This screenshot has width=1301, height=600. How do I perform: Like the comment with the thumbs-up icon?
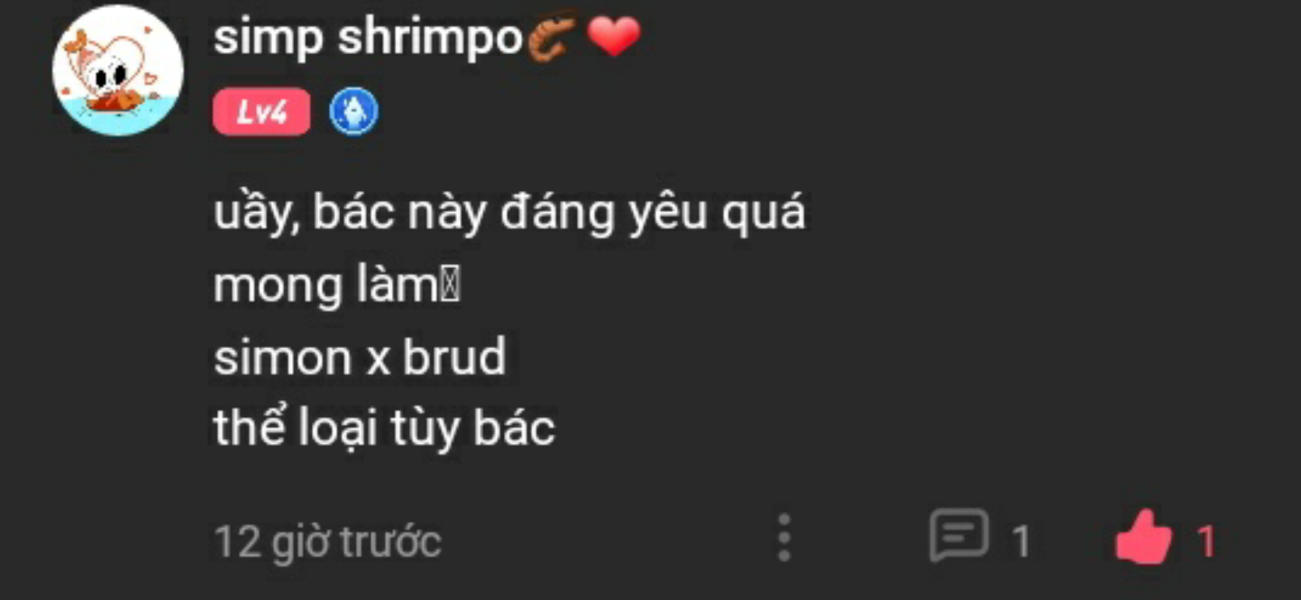pos(1143,537)
